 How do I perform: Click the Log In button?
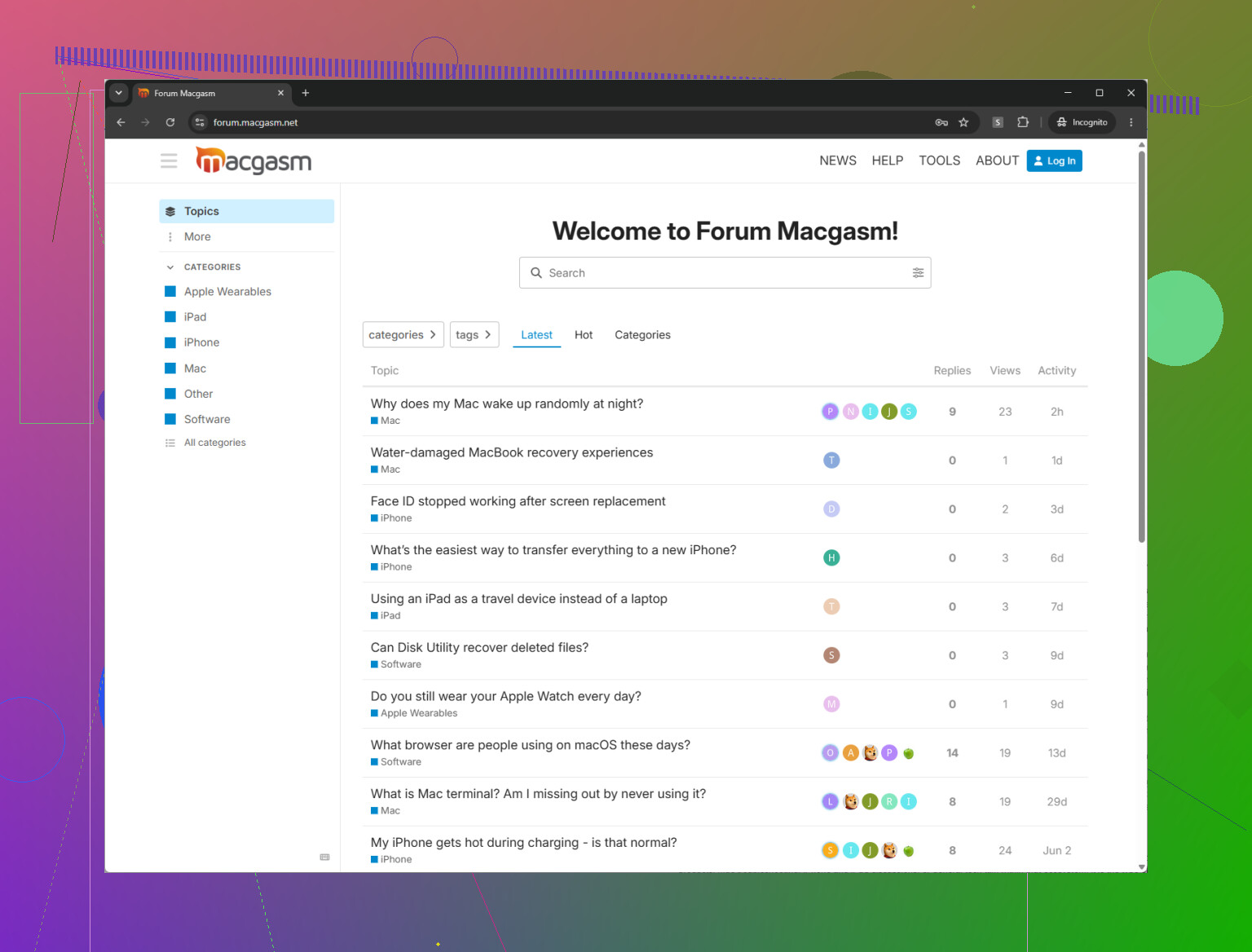coord(1055,161)
